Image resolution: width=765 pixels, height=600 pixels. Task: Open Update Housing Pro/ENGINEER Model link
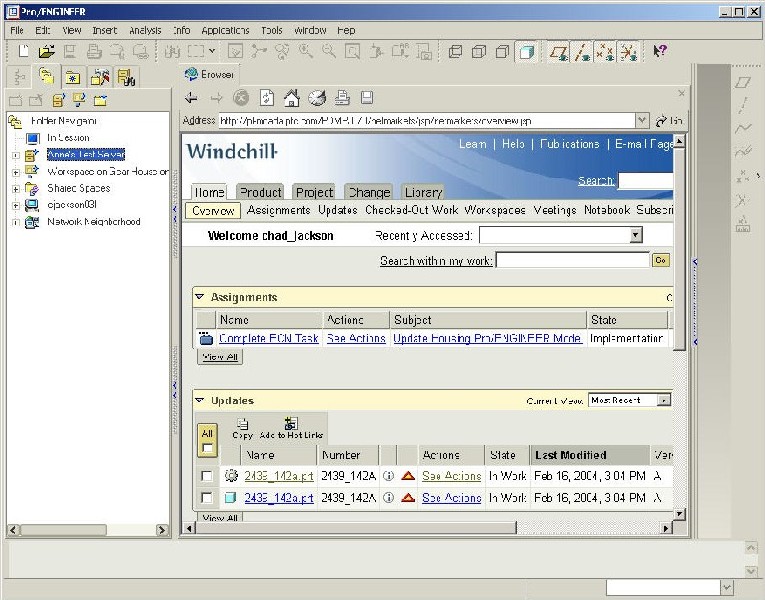pyautogui.click(x=487, y=338)
